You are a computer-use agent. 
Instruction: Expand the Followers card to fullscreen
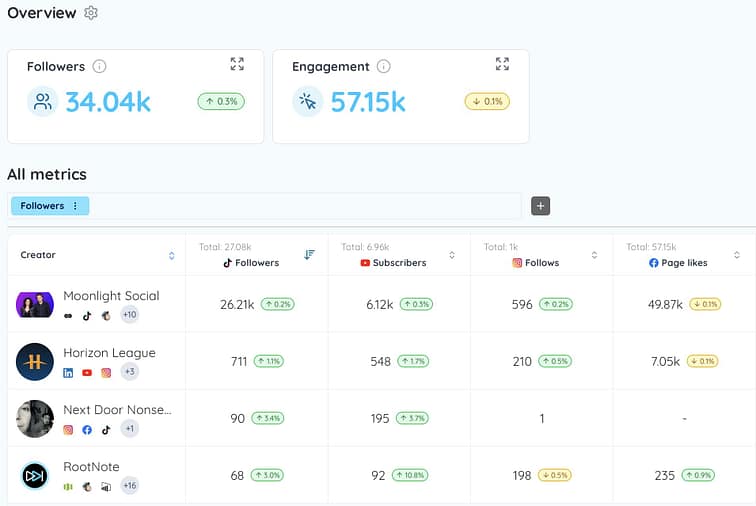point(237,64)
